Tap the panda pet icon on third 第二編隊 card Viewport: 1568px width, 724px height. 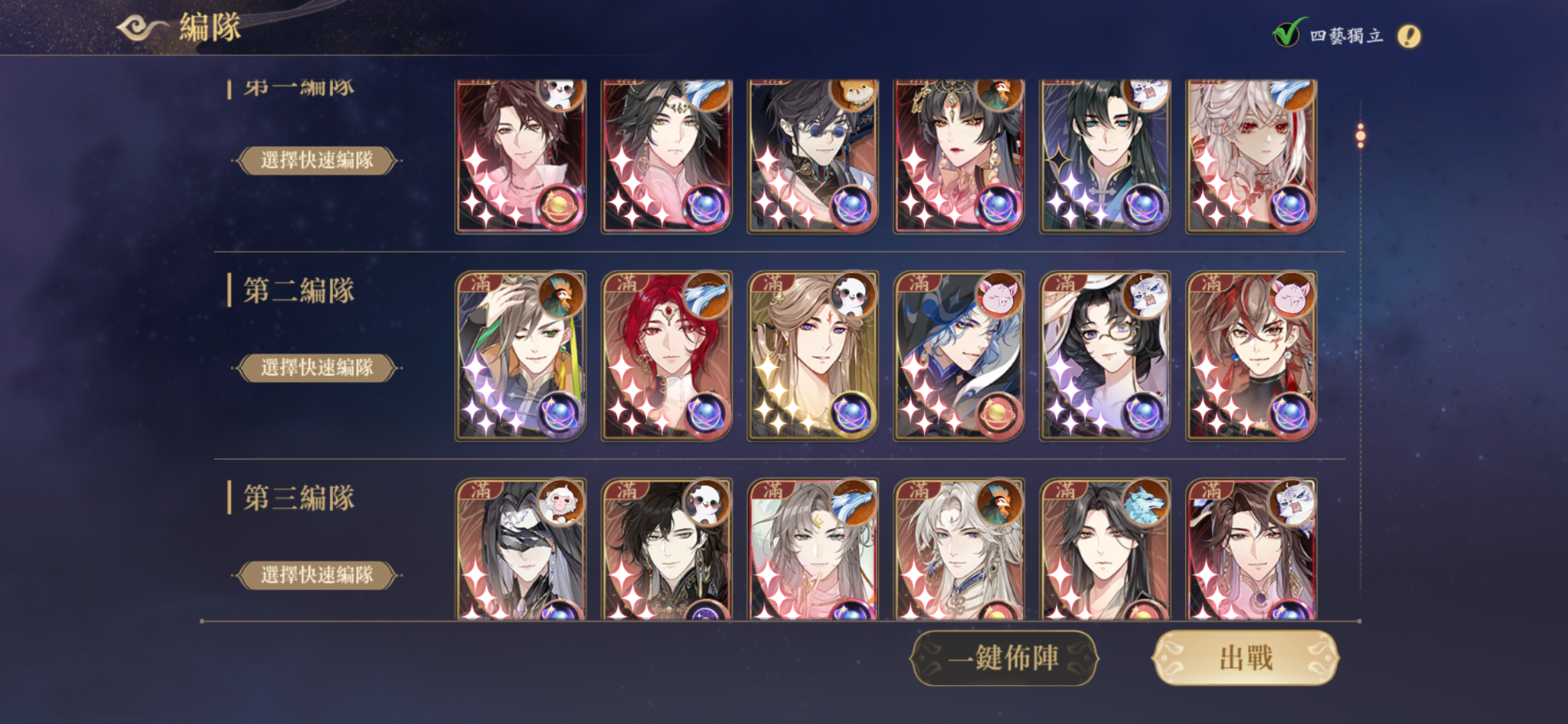tap(853, 295)
